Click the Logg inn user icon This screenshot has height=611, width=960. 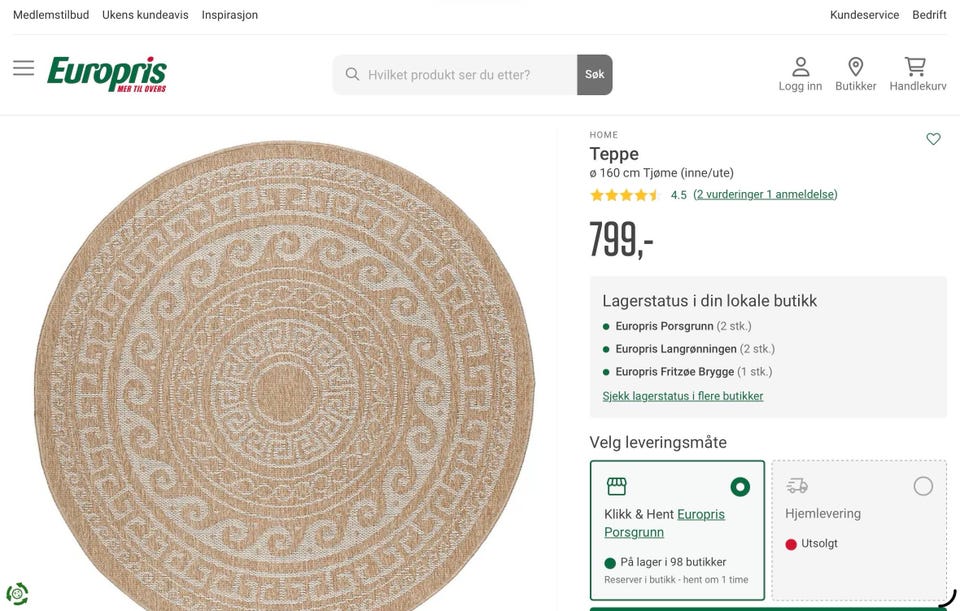(800, 67)
